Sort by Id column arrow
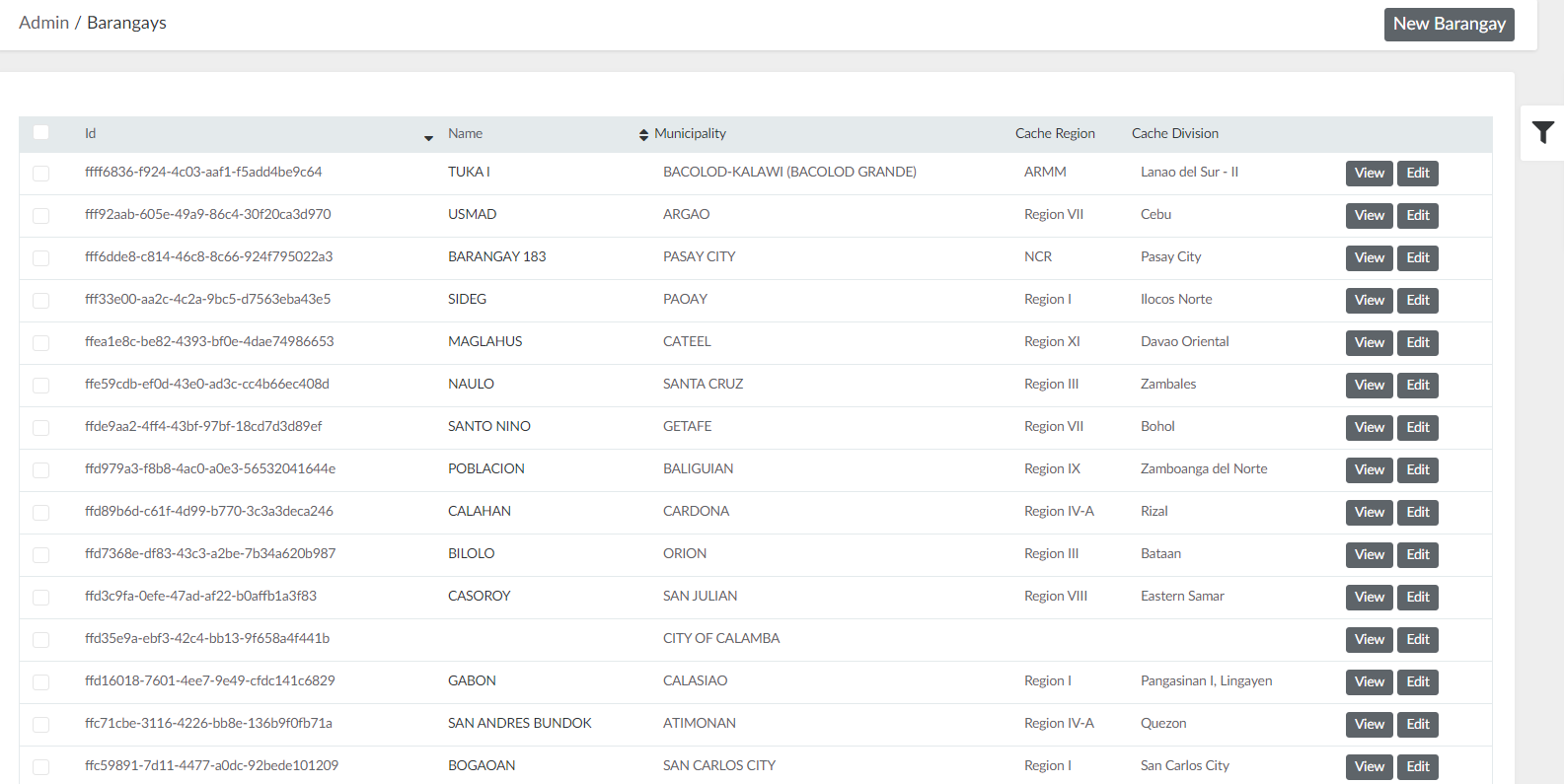Viewport: 1564px width, 784px height. (x=428, y=138)
